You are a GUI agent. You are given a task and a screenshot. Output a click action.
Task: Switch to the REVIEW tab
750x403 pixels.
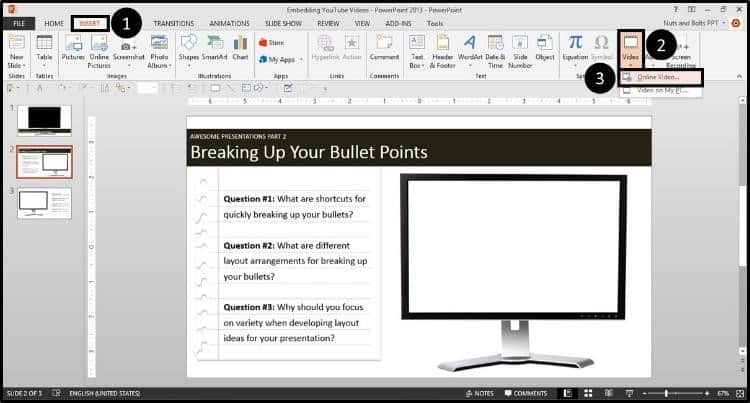[x=328, y=23]
